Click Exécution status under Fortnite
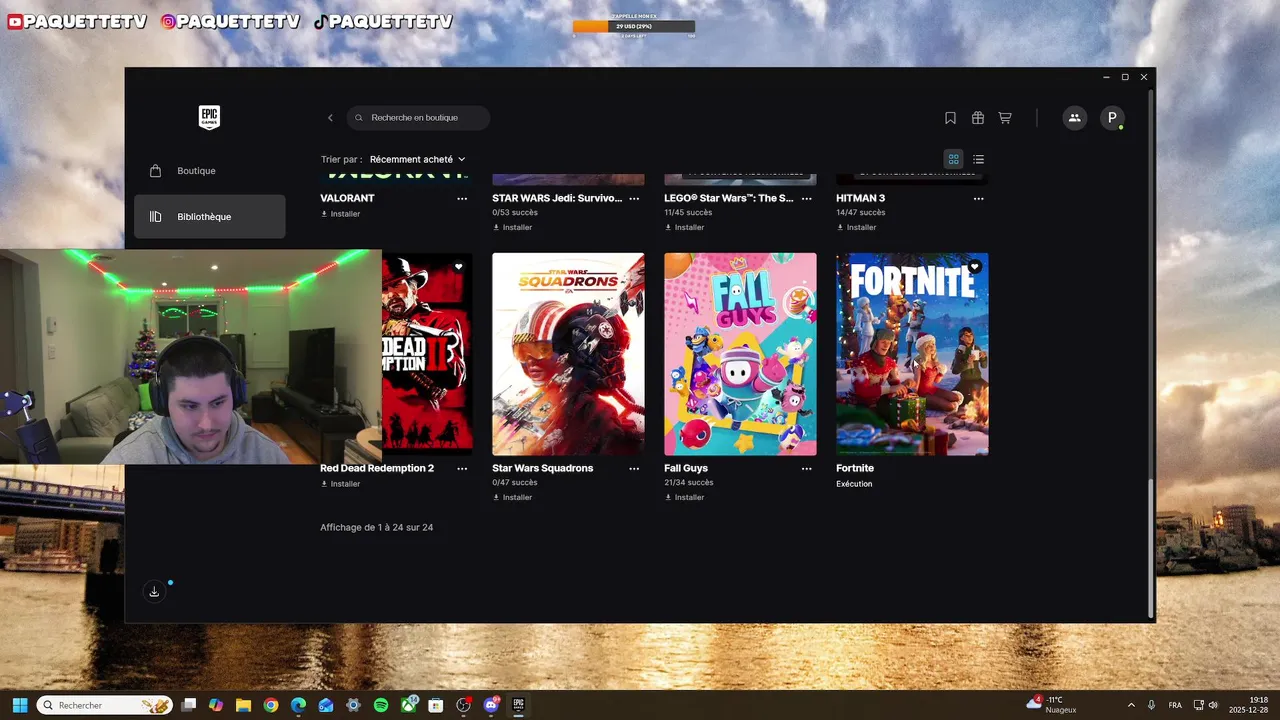This screenshot has width=1280, height=720. [x=854, y=484]
